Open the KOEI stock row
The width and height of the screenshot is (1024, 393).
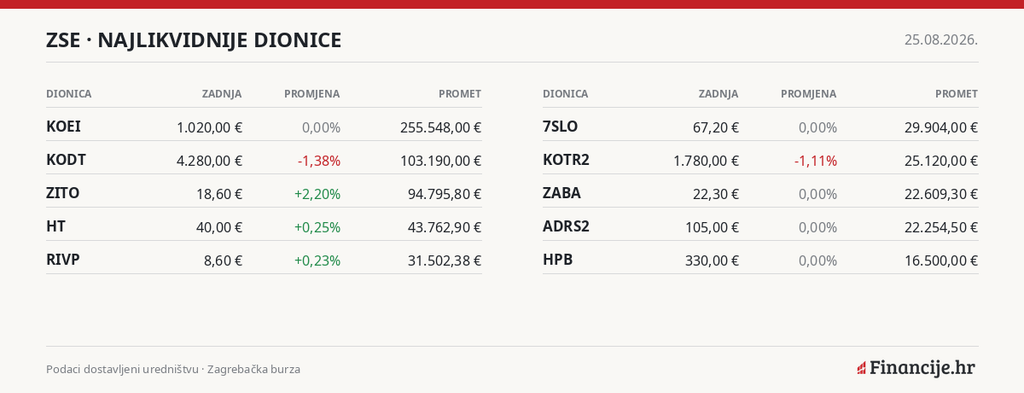click(x=264, y=127)
